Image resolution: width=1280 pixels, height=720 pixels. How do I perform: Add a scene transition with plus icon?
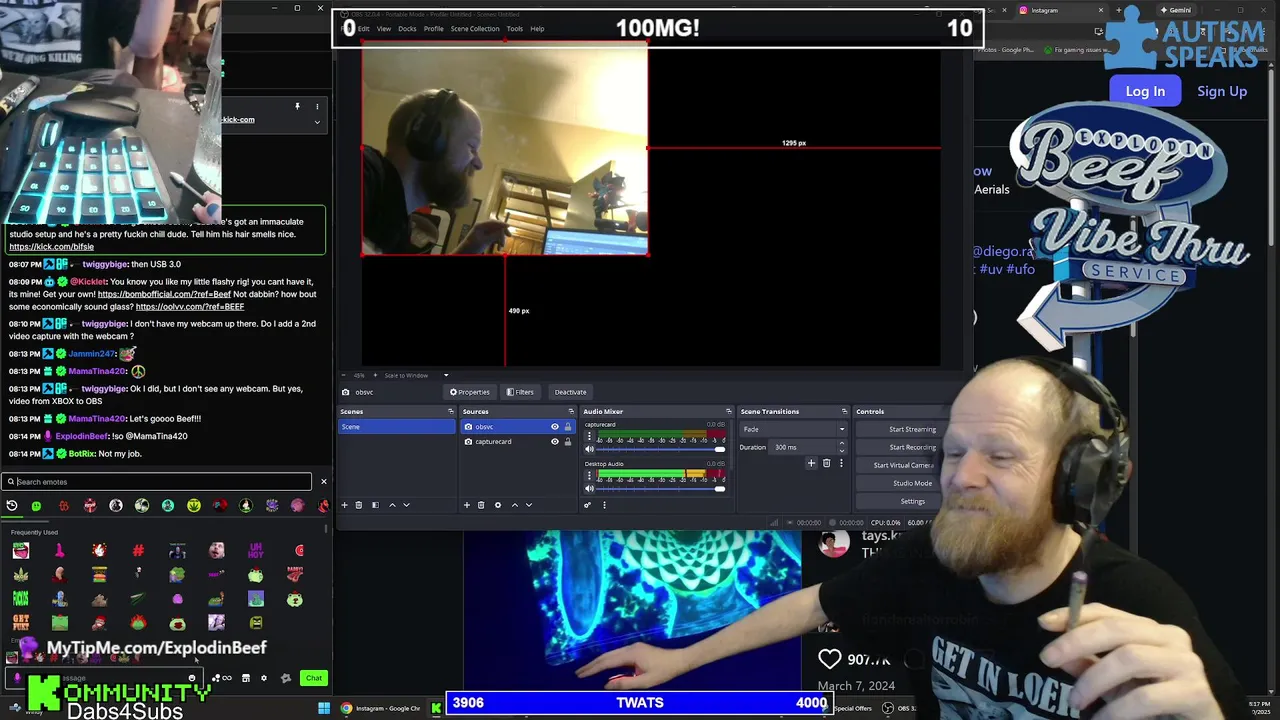click(812, 463)
